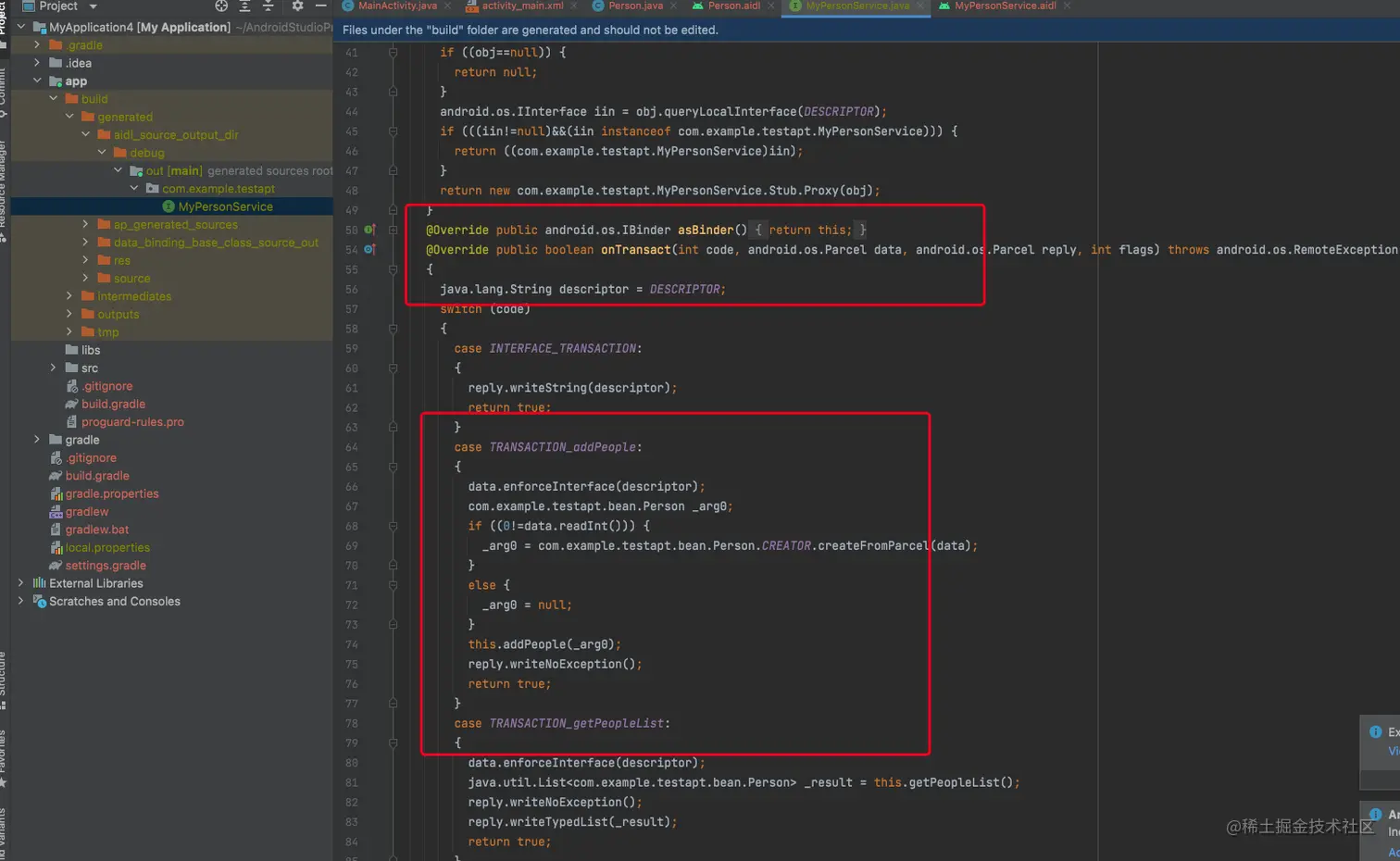This screenshot has width=1400, height=861.
Task: Close the MainActivity.java tab
Action: (448, 6)
